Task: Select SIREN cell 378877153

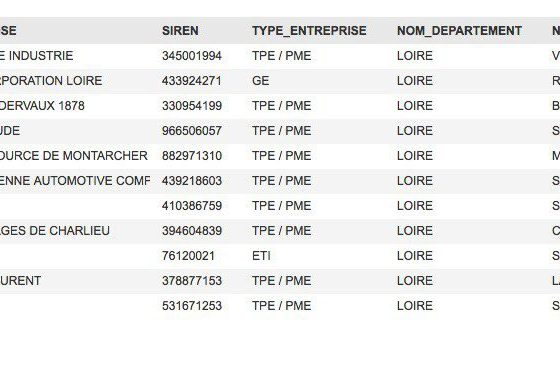Action: (x=192, y=281)
